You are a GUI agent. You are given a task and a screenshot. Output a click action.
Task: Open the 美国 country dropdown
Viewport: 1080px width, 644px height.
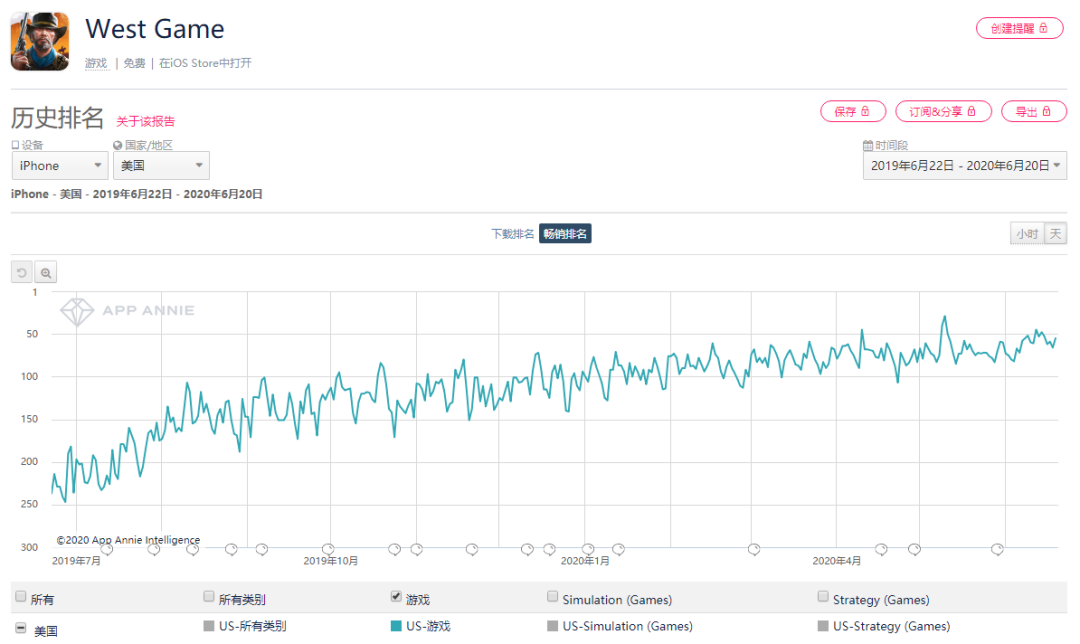click(x=160, y=166)
